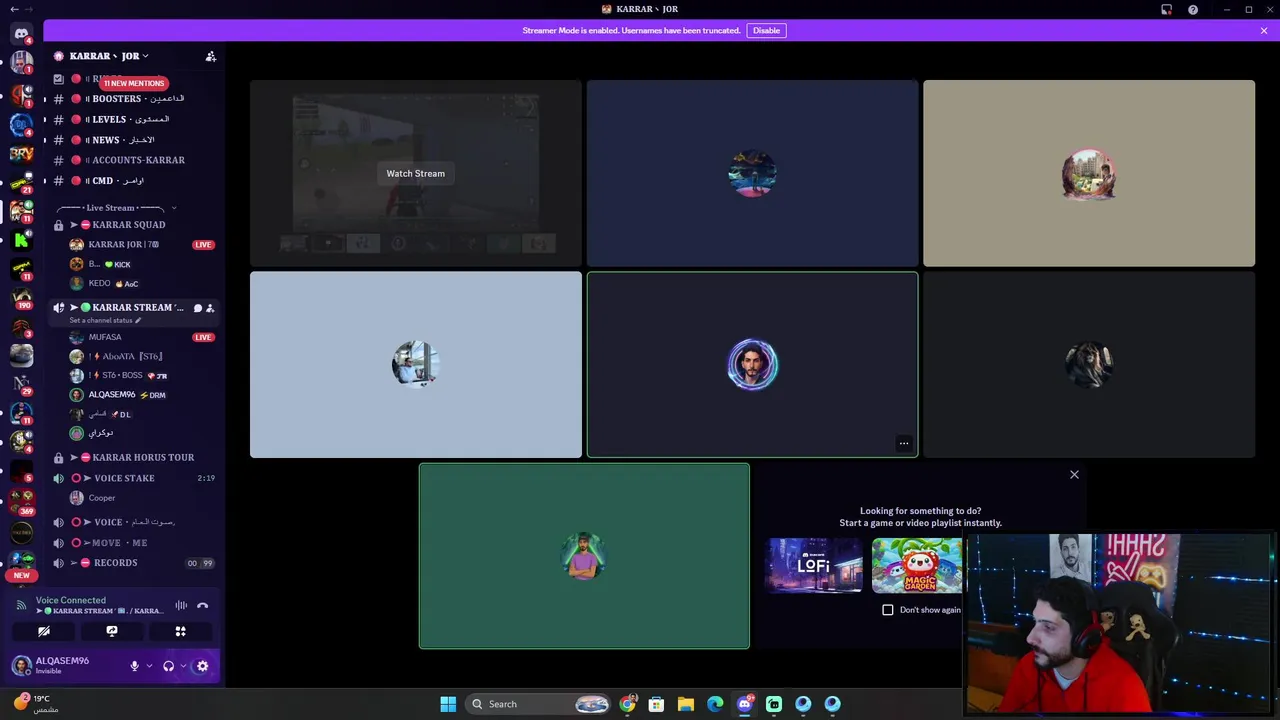1280x720 pixels.
Task: Disable Streamer Mode via banner button
Action: pos(767,30)
